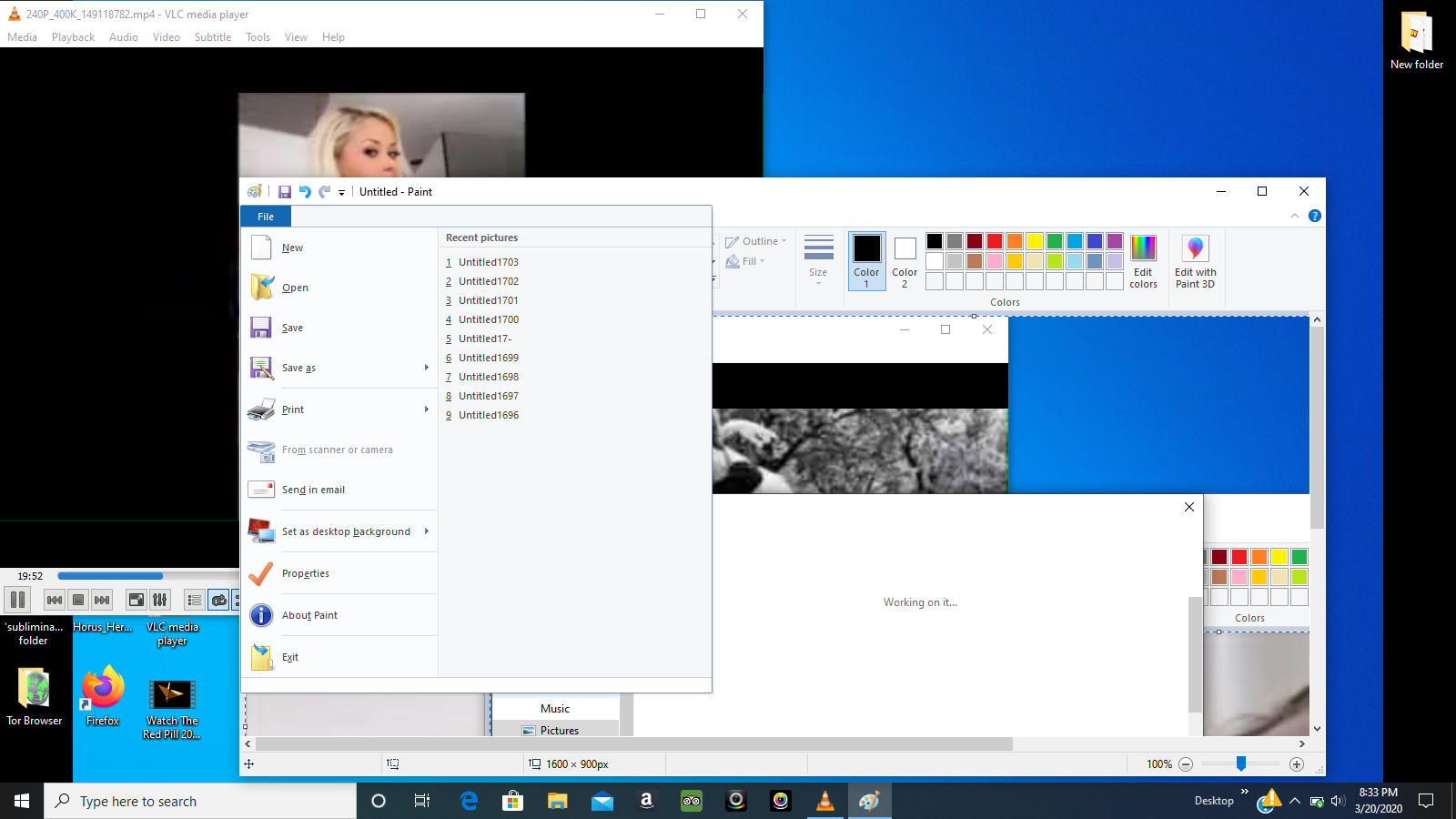Open Customize Quick Access Toolbar dropdown
Image resolution: width=1456 pixels, height=819 pixels.
click(342, 192)
